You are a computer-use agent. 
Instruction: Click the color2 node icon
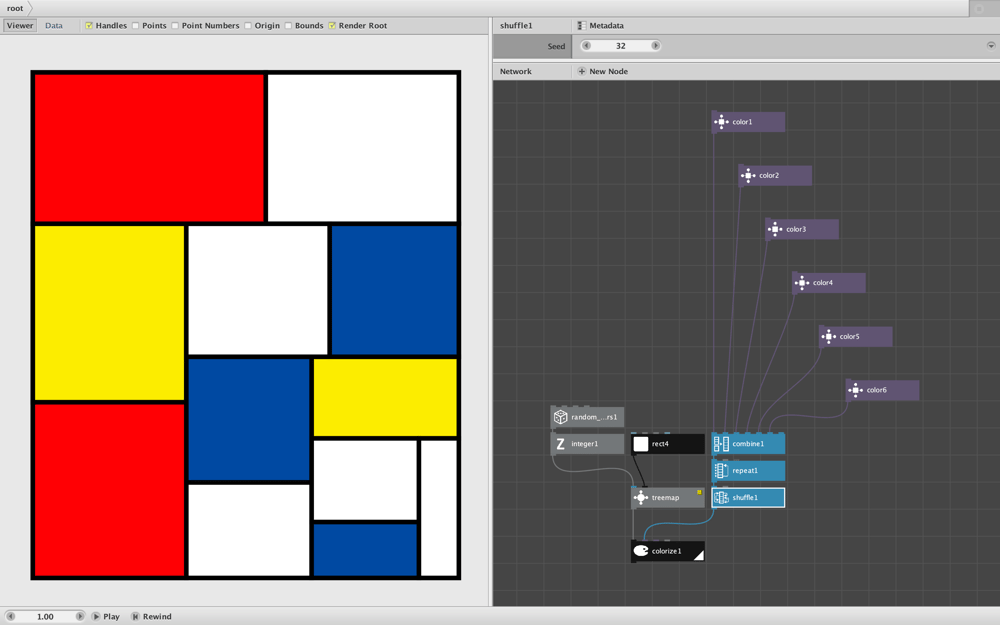(748, 175)
